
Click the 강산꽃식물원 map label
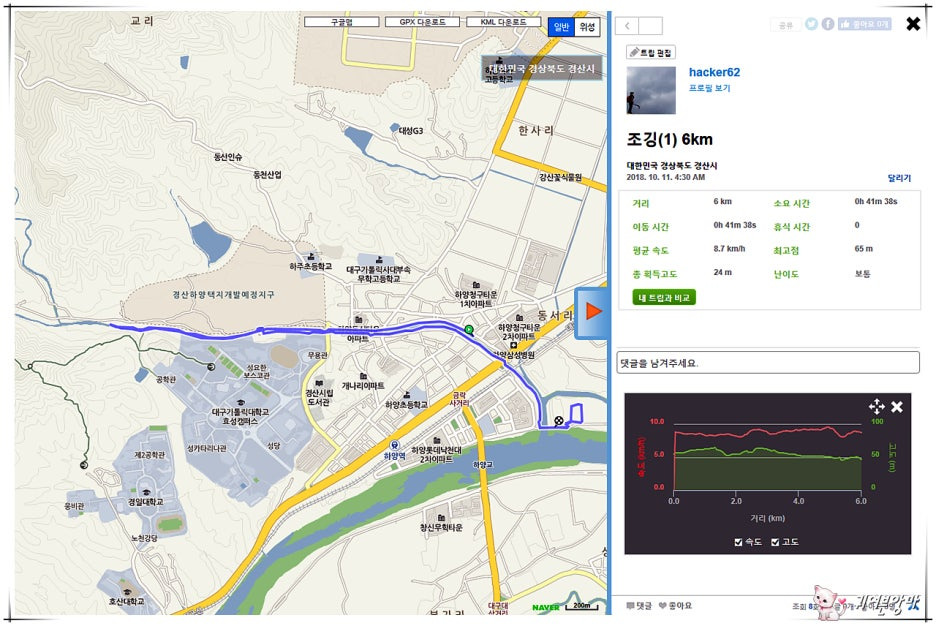click(x=561, y=177)
